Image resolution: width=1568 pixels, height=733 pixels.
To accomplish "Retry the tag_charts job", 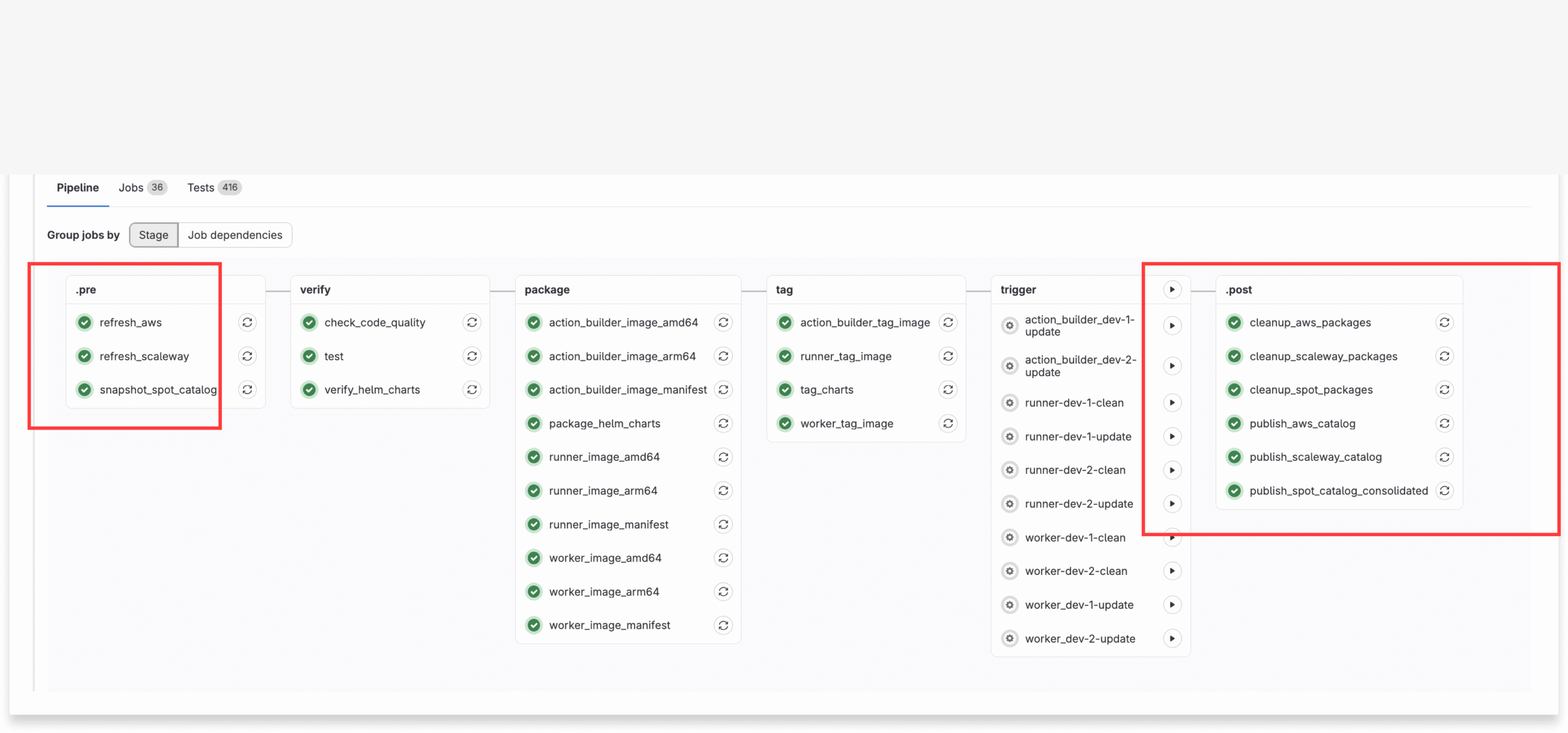I will click(x=948, y=390).
